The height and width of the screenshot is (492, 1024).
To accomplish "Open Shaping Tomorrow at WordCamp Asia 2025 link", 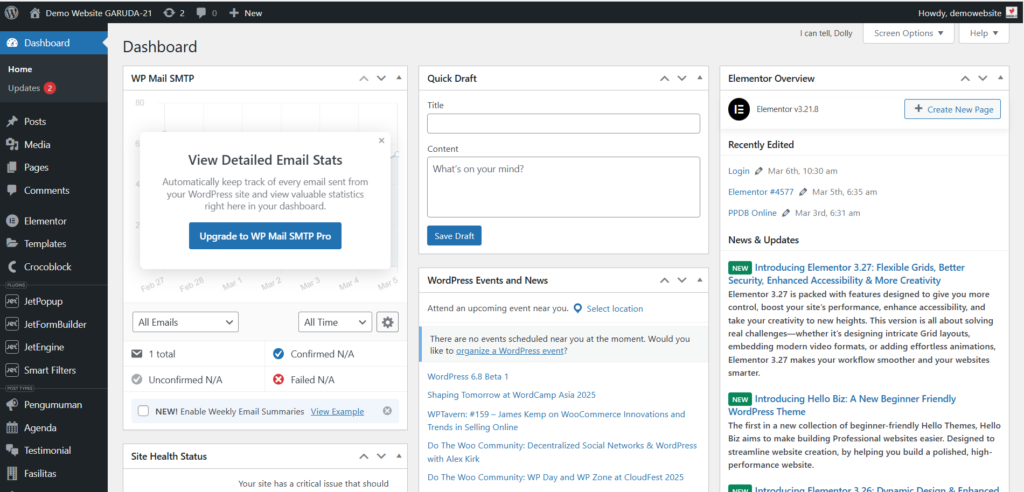I will pos(511,395).
